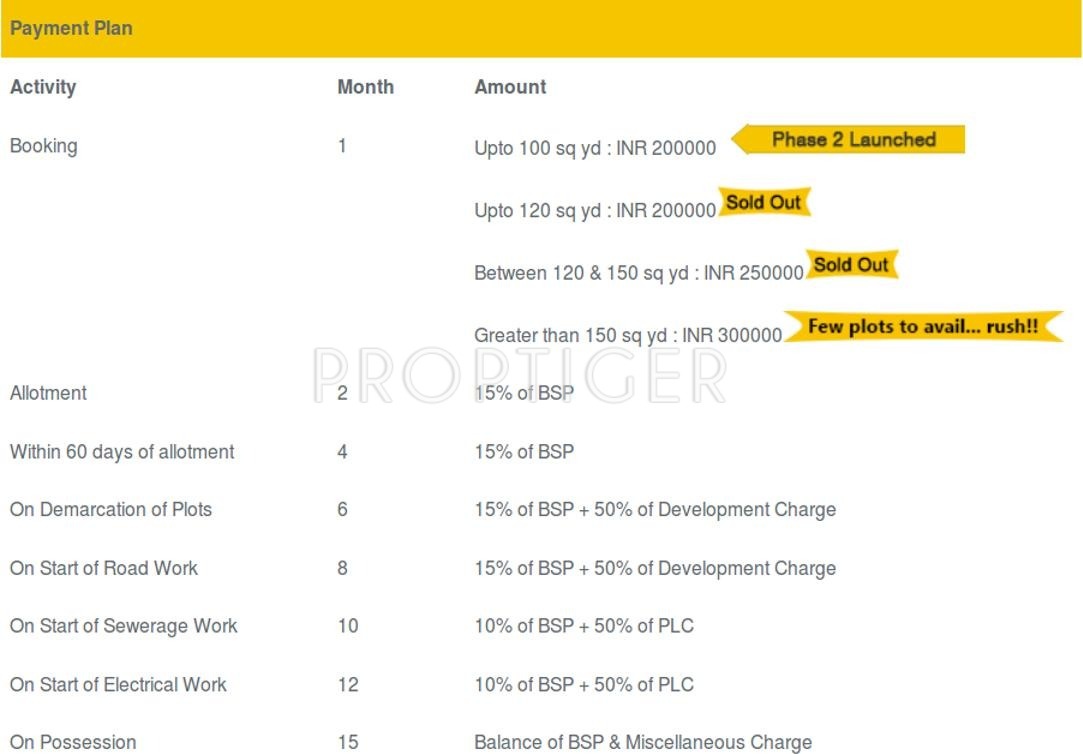Screen dimensions: 1083x754
Task: Select the Allotment activity label
Action: coord(48,394)
